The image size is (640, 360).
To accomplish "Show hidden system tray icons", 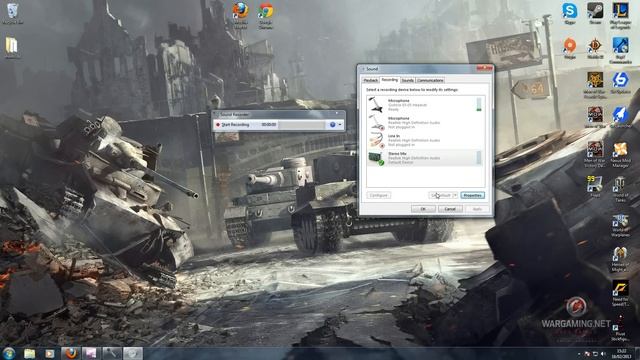I will click(x=579, y=354).
